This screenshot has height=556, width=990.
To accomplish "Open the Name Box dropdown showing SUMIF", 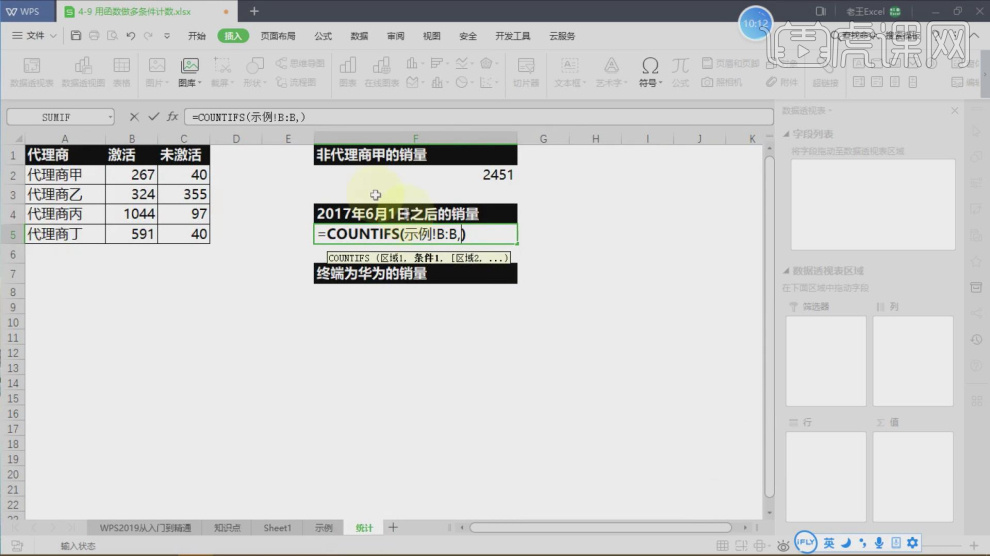I will [109, 117].
